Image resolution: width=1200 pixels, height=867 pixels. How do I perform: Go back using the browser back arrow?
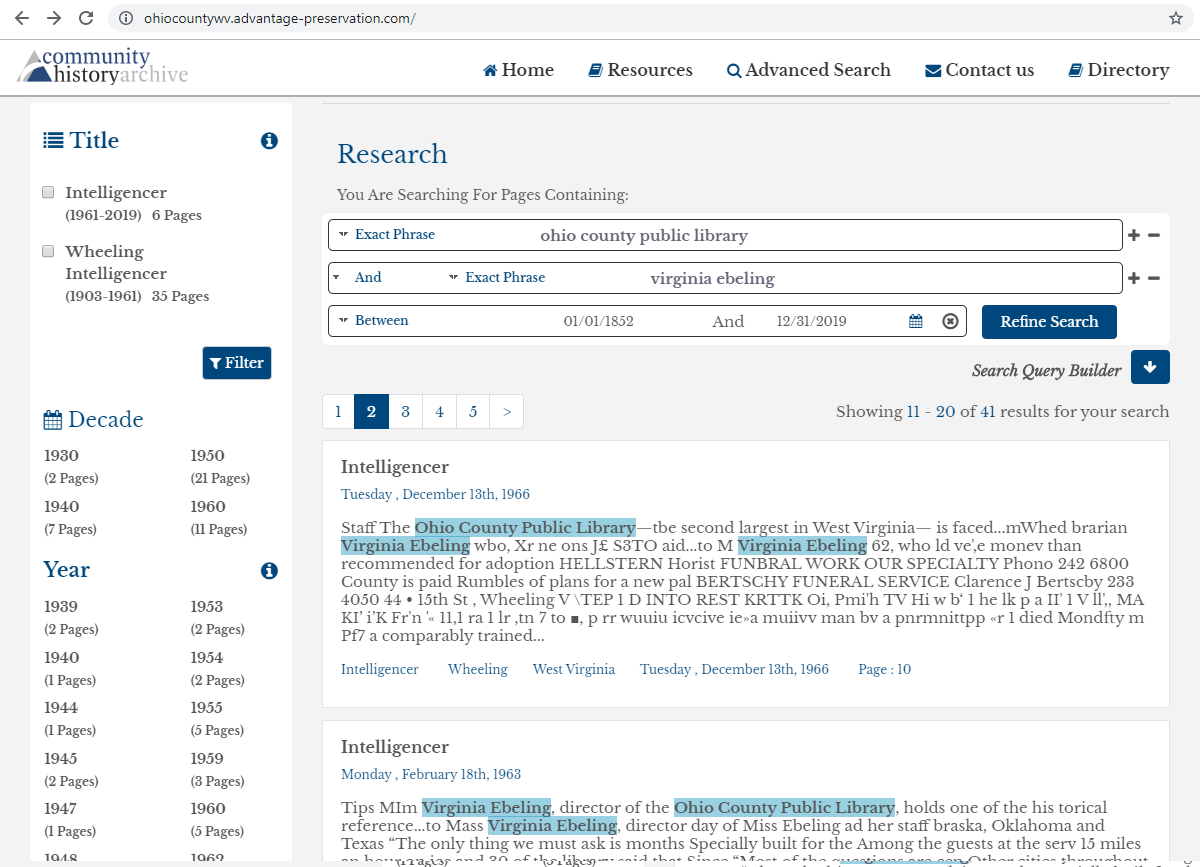click(22, 18)
